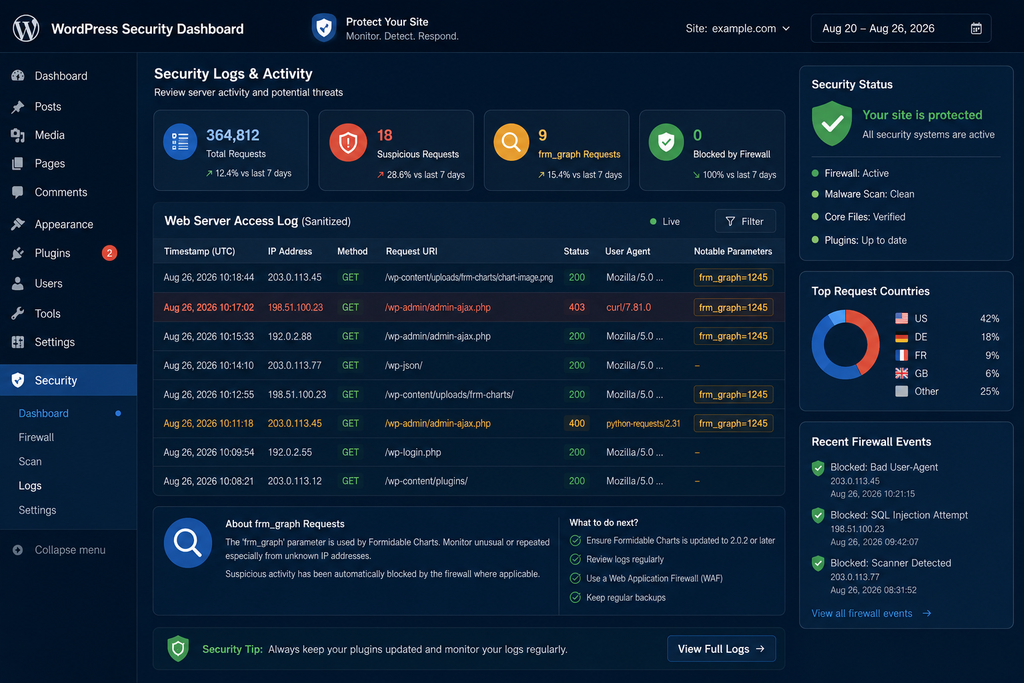This screenshot has width=1024, height=683.
Task: Click 400 status in python-requests row
Action: [x=577, y=423]
